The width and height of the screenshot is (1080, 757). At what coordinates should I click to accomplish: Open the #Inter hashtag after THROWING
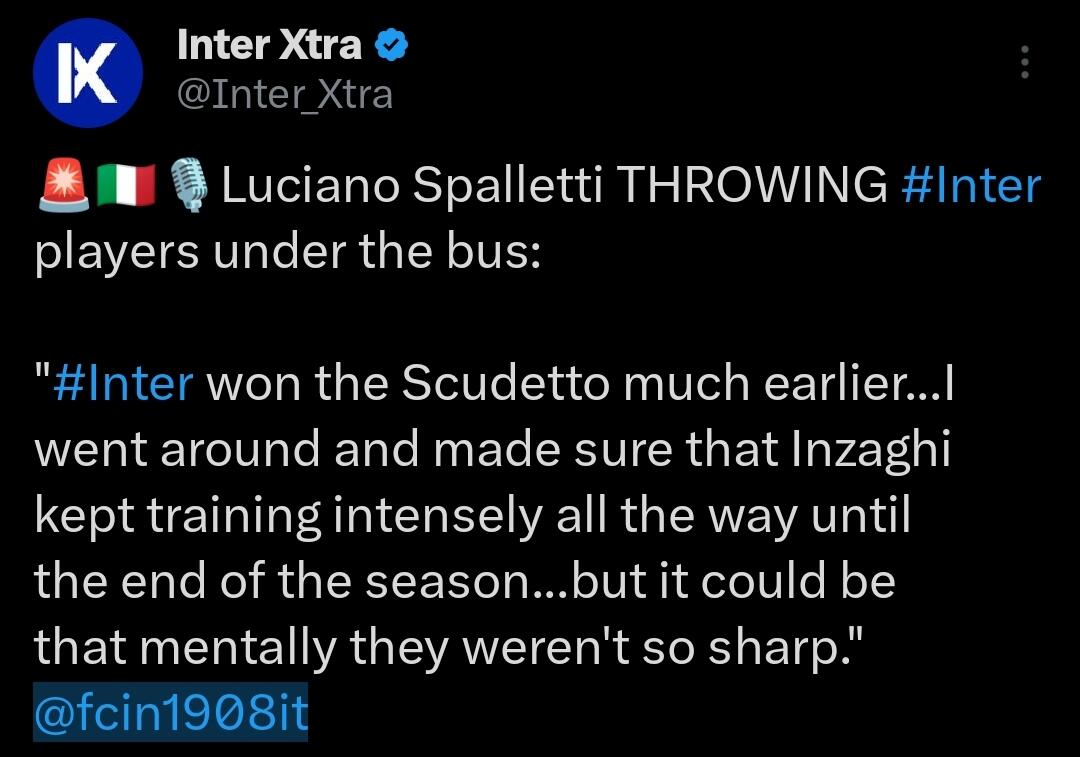[971, 187]
